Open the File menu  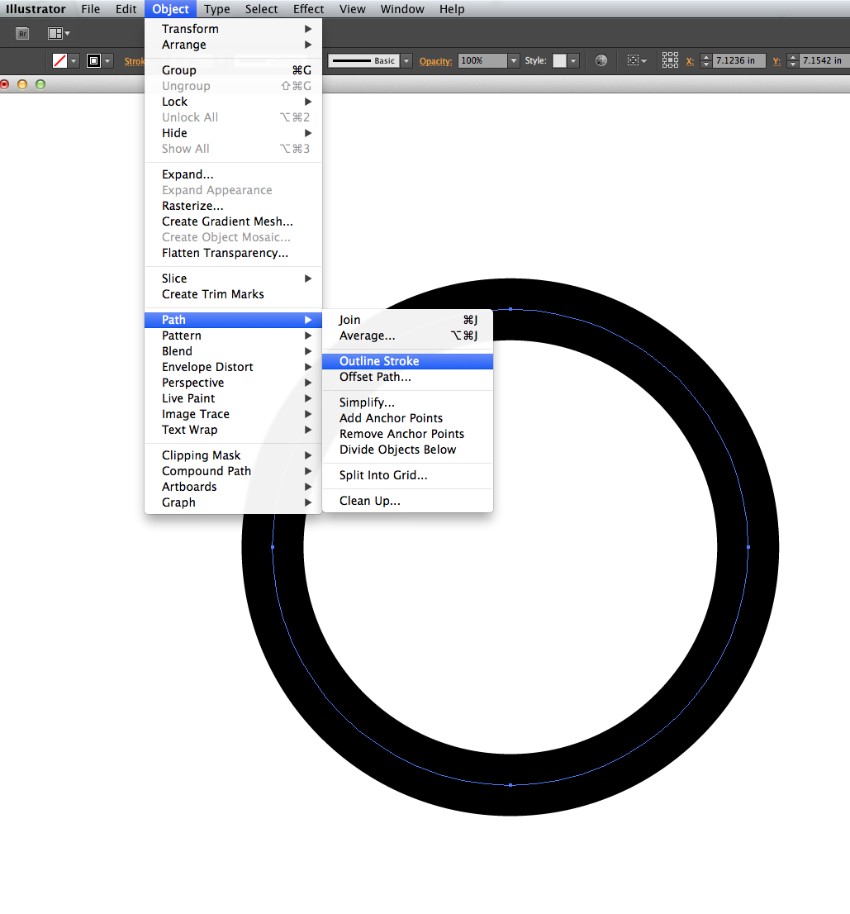coord(90,9)
